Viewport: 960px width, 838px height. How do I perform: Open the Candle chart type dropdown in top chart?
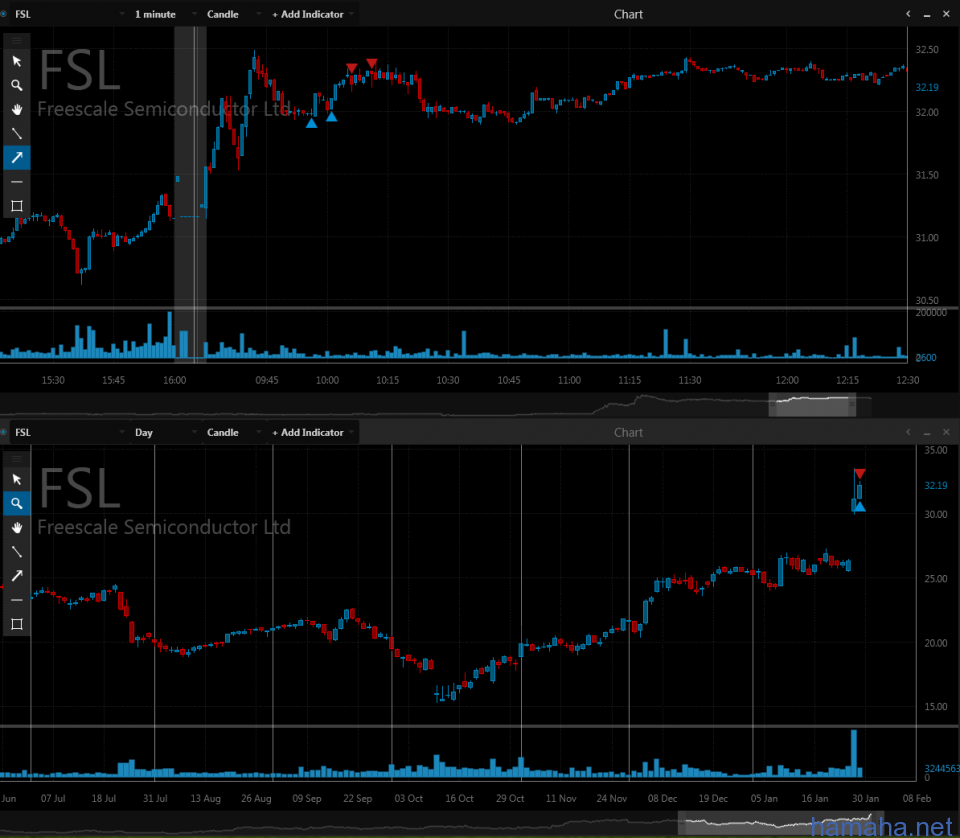[x=258, y=13]
